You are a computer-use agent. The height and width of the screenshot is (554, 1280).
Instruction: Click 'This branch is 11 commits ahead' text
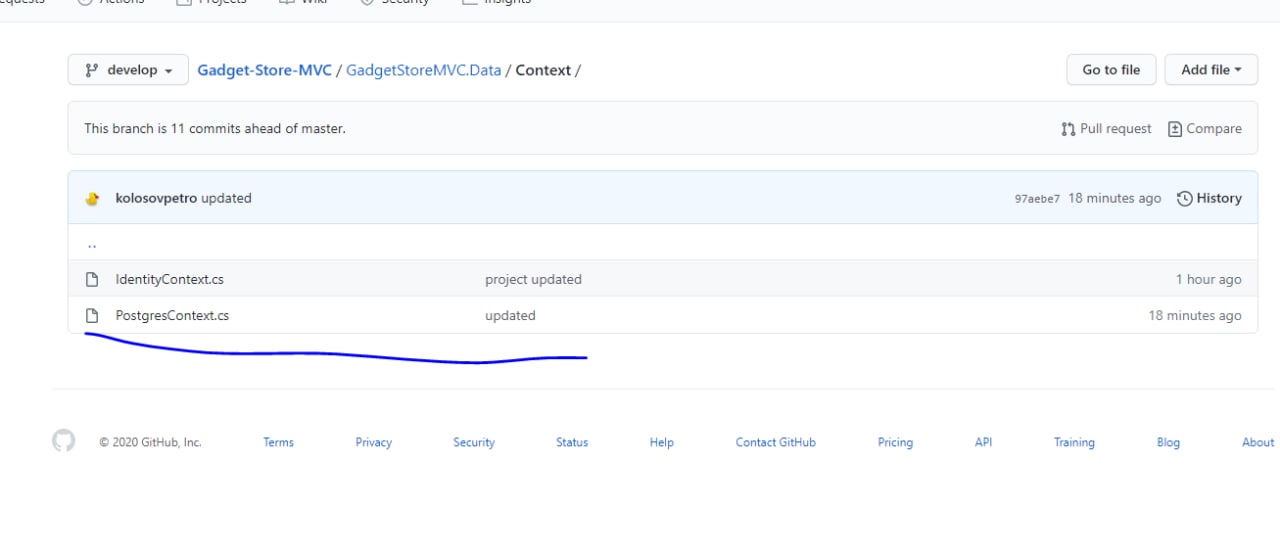click(x=215, y=129)
